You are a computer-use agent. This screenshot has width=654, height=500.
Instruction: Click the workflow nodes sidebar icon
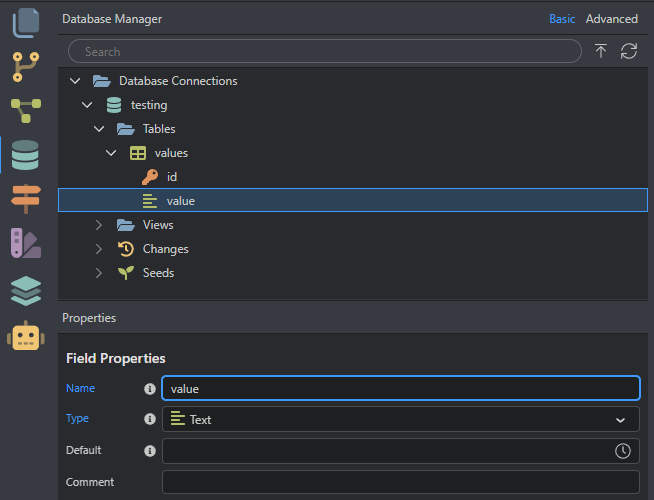click(25, 110)
